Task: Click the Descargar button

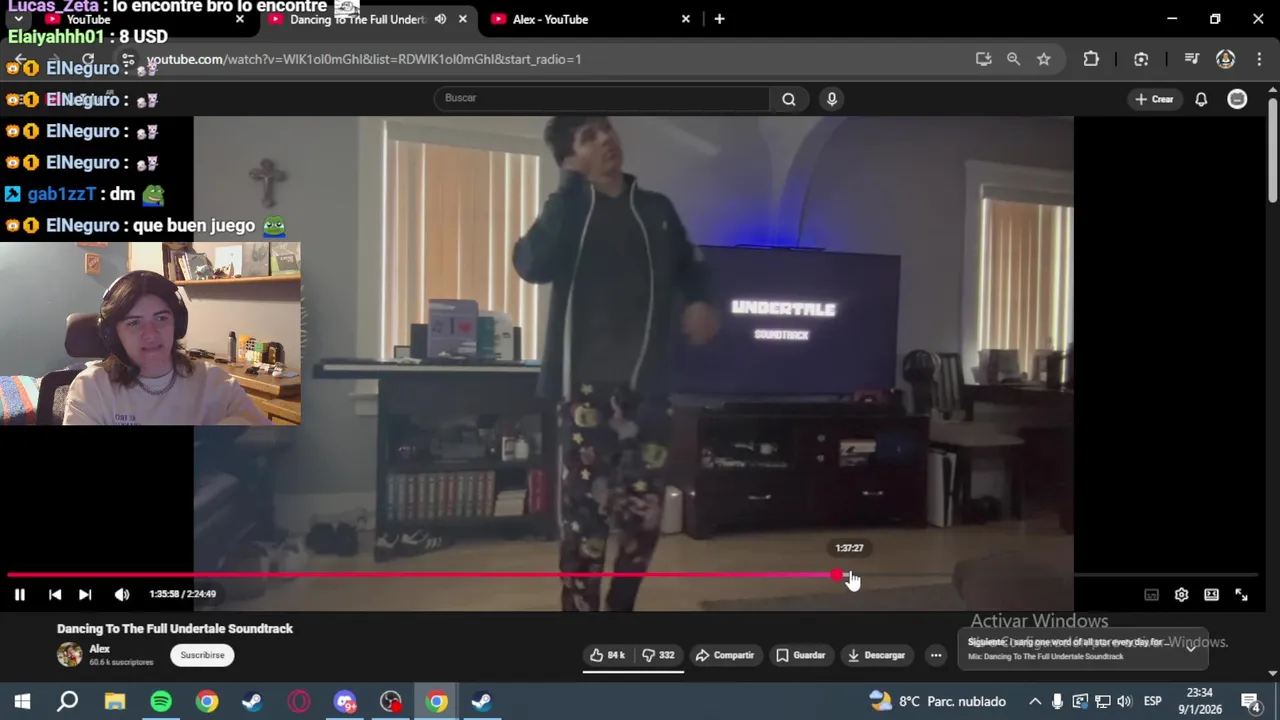Action: (876, 655)
